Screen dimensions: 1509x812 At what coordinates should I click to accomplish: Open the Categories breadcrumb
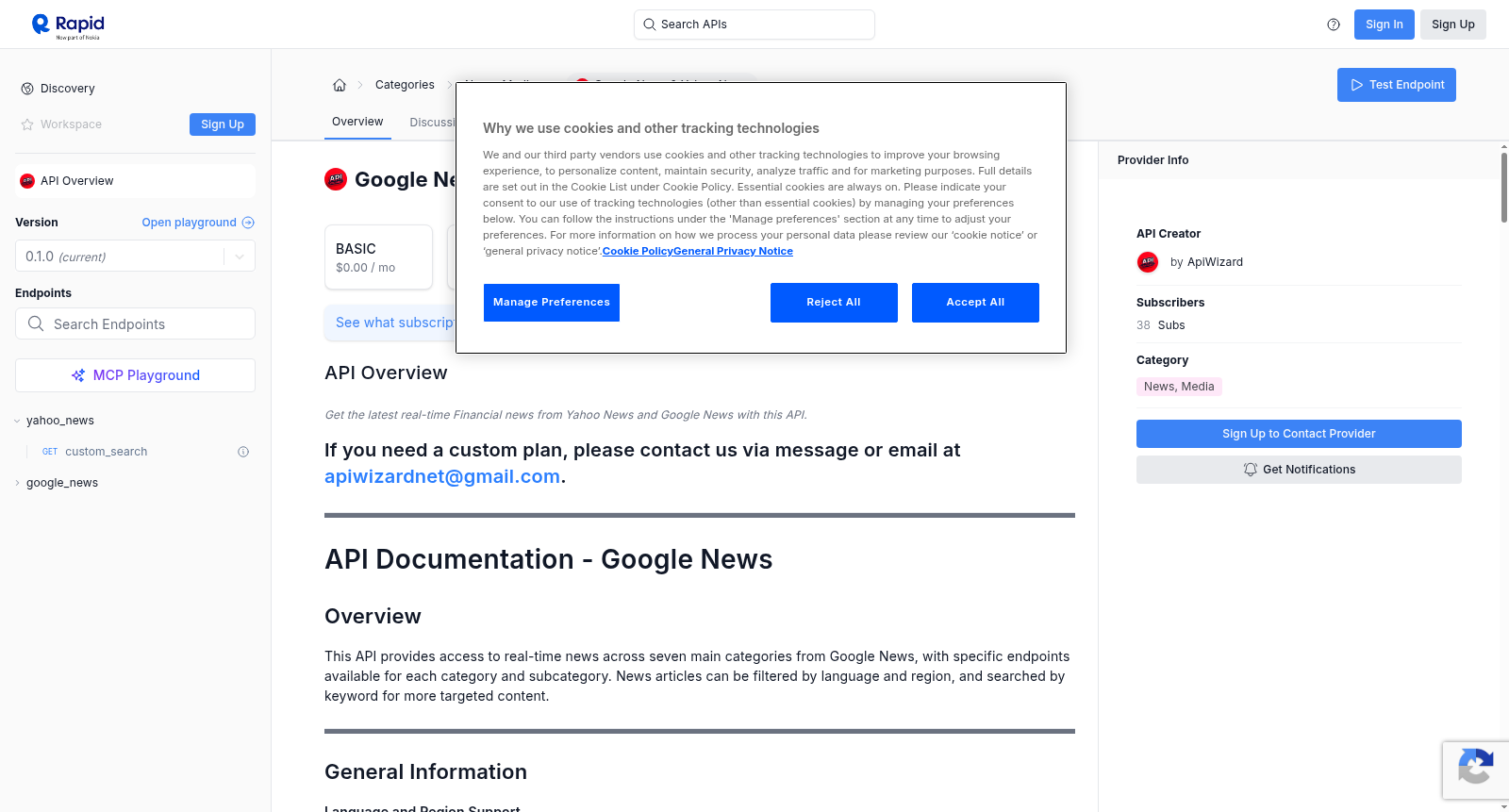(x=405, y=85)
